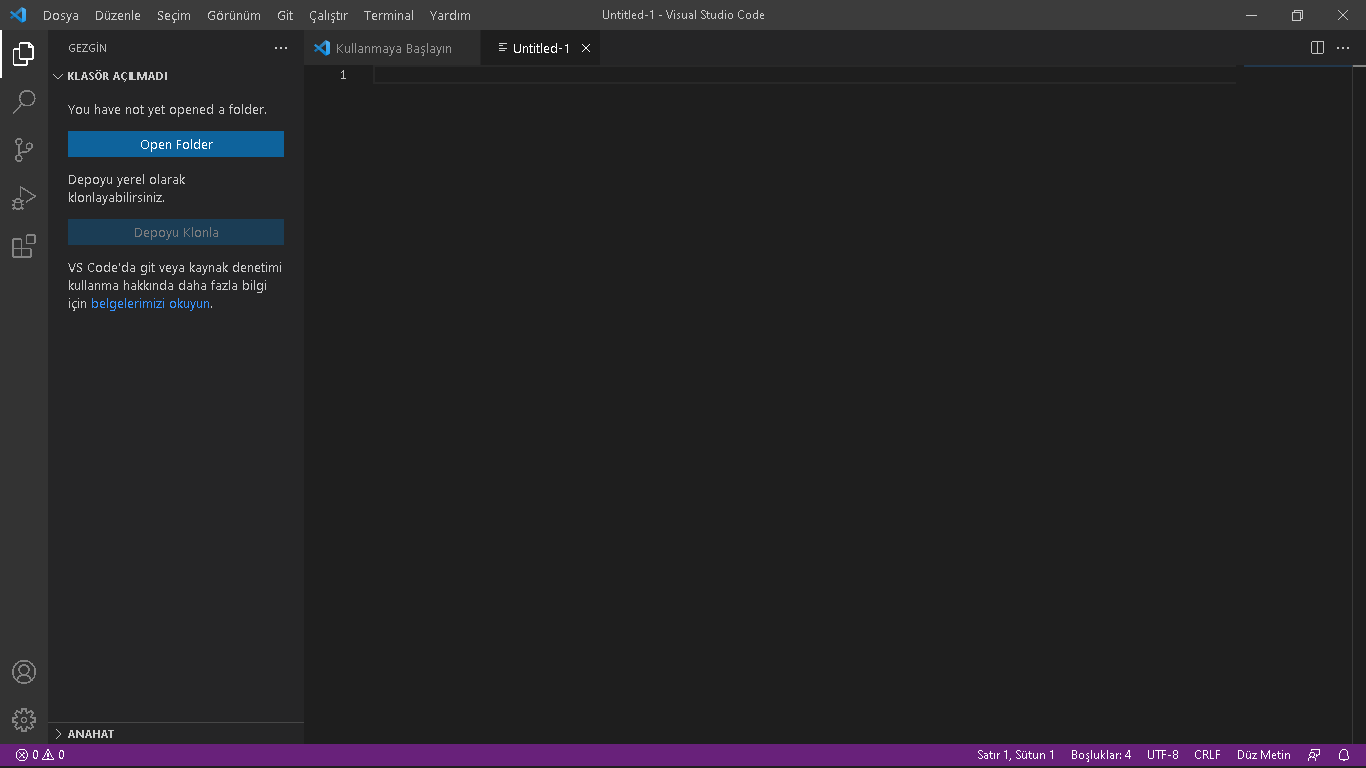Open the Yardım menu
The height and width of the screenshot is (768, 1366).
click(x=450, y=15)
